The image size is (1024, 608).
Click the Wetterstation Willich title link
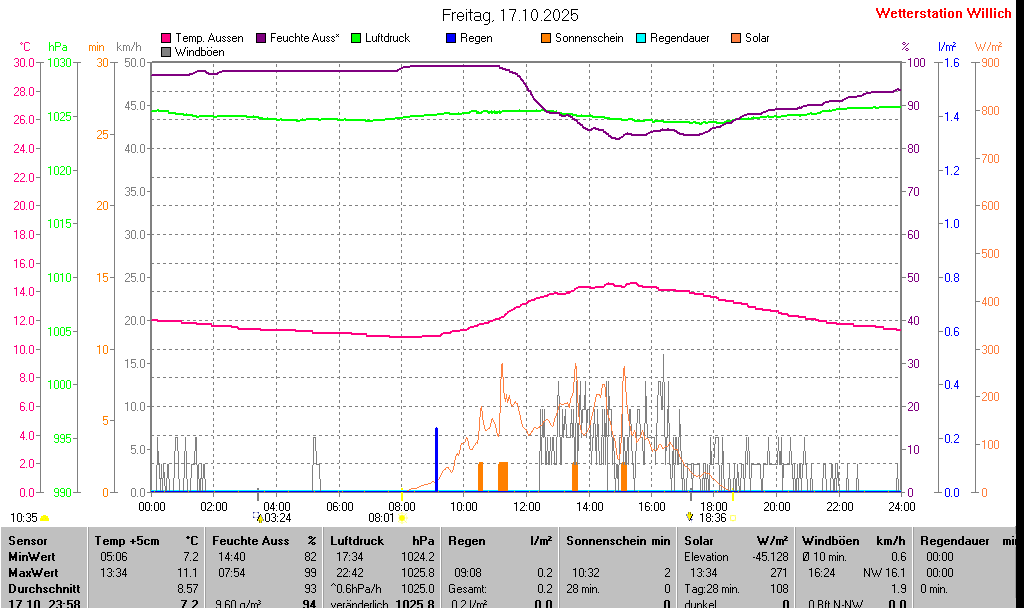943,14
